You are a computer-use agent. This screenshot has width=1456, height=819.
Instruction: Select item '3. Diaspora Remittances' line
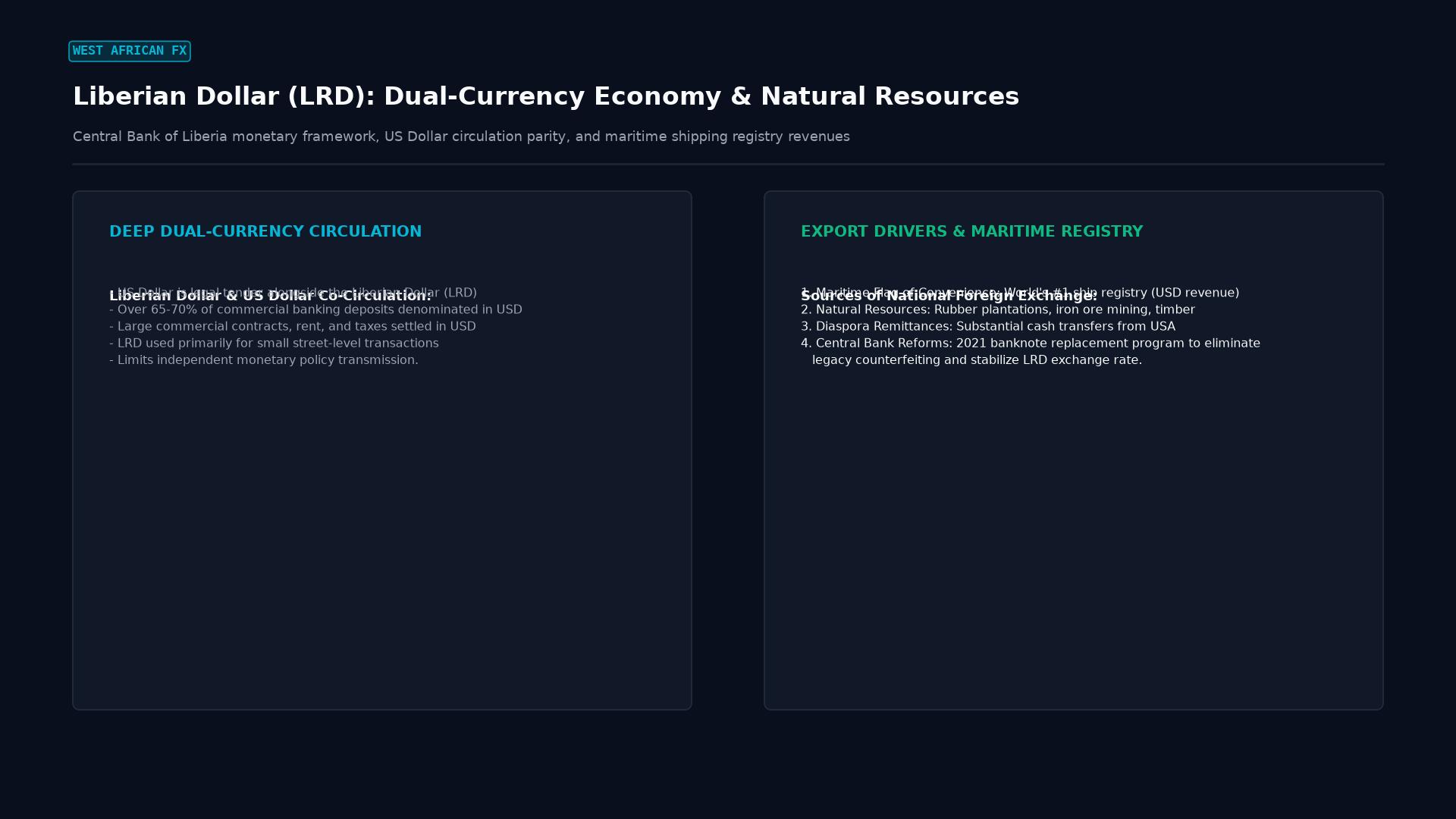(x=988, y=326)
